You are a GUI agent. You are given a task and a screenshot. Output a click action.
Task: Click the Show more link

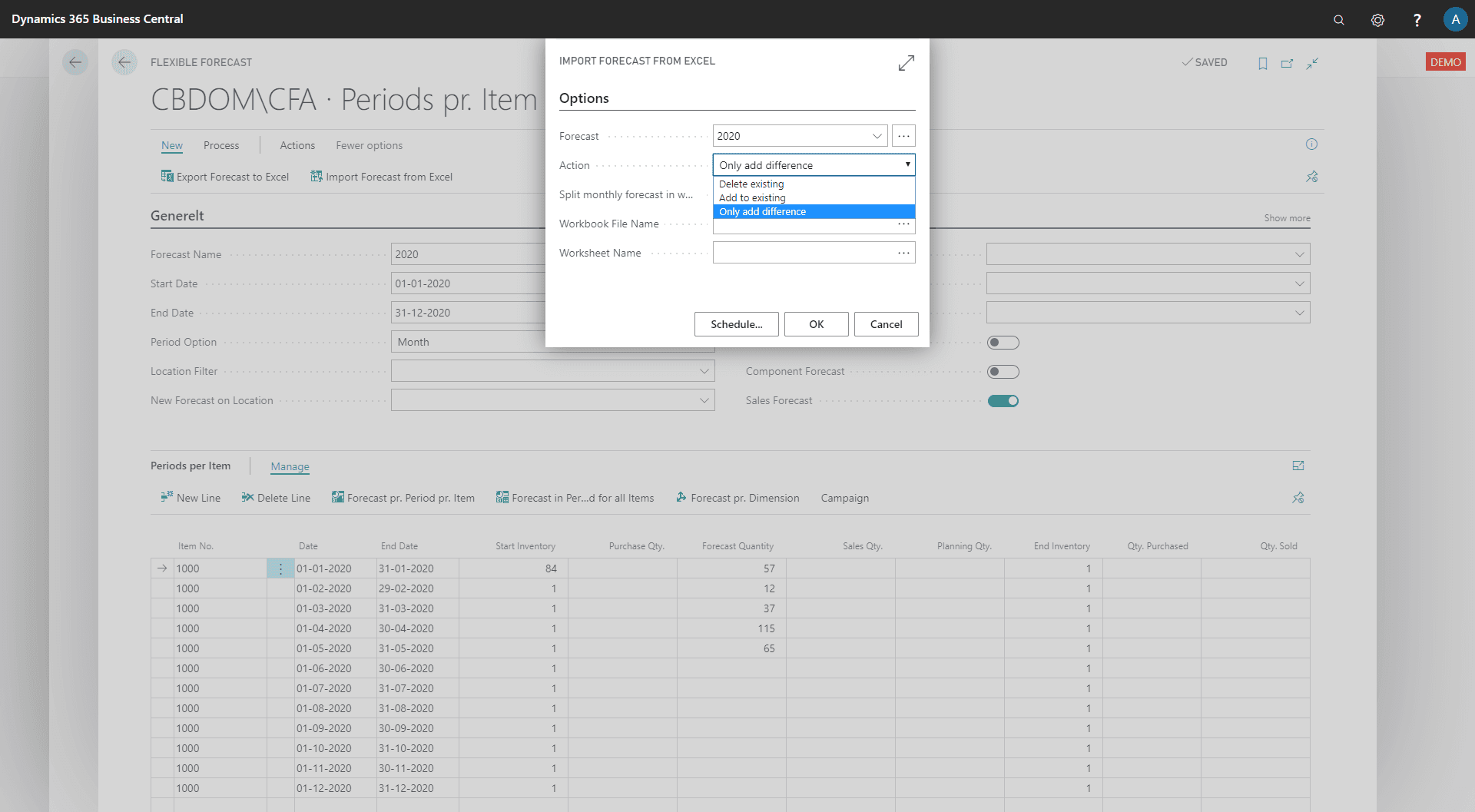pos(1287,218)
